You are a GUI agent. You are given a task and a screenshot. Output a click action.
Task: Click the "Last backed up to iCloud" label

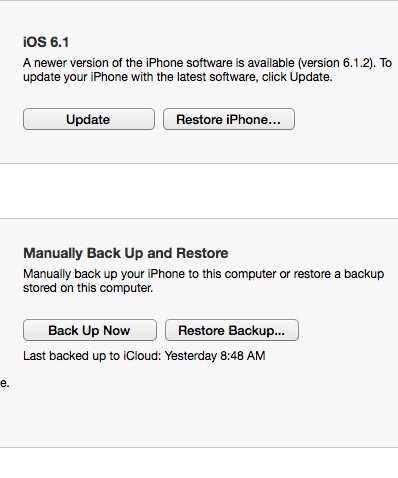92,356
